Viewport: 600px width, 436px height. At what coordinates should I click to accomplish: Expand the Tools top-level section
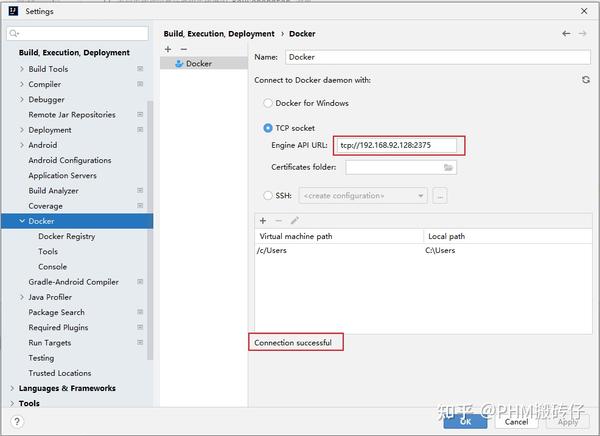point(12,403)
